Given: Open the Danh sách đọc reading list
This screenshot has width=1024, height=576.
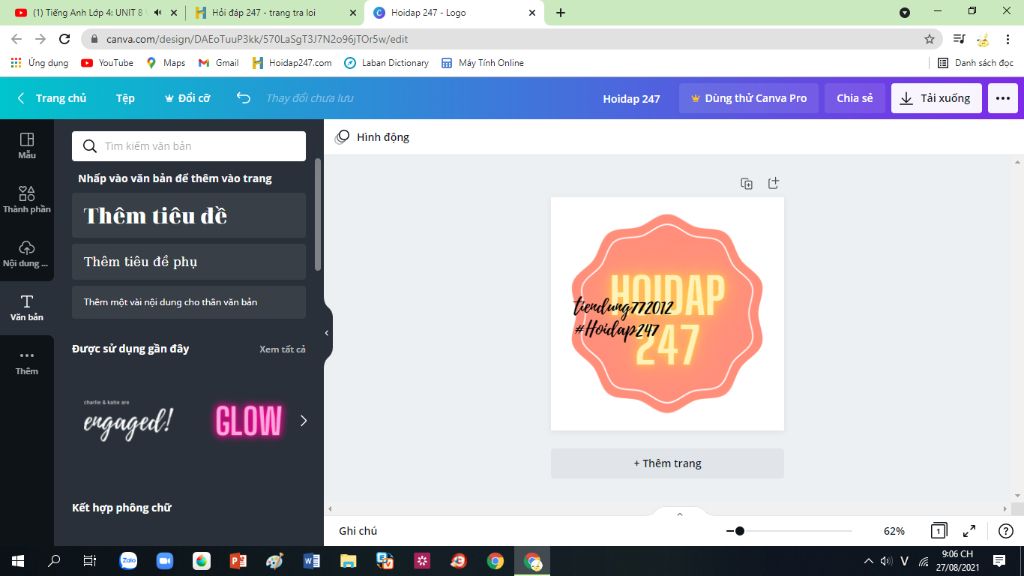Looking at the screenshot, I should coord(976,63).
